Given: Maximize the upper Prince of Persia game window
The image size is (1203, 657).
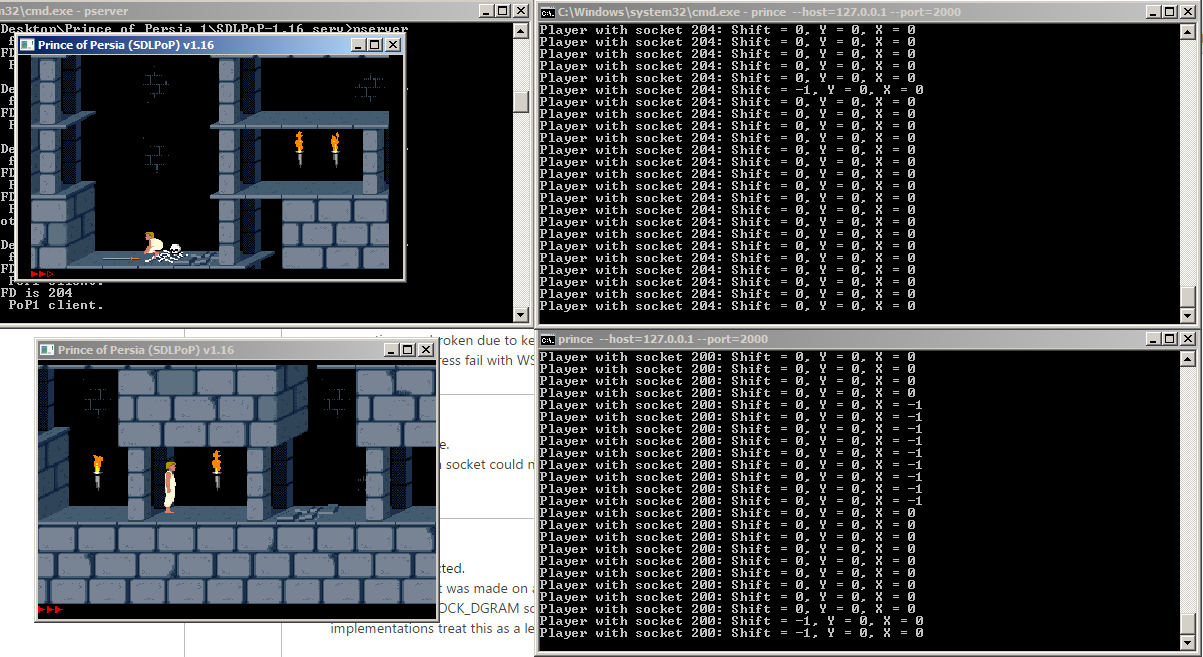Looking at the screenshot, I should point(375,45).
